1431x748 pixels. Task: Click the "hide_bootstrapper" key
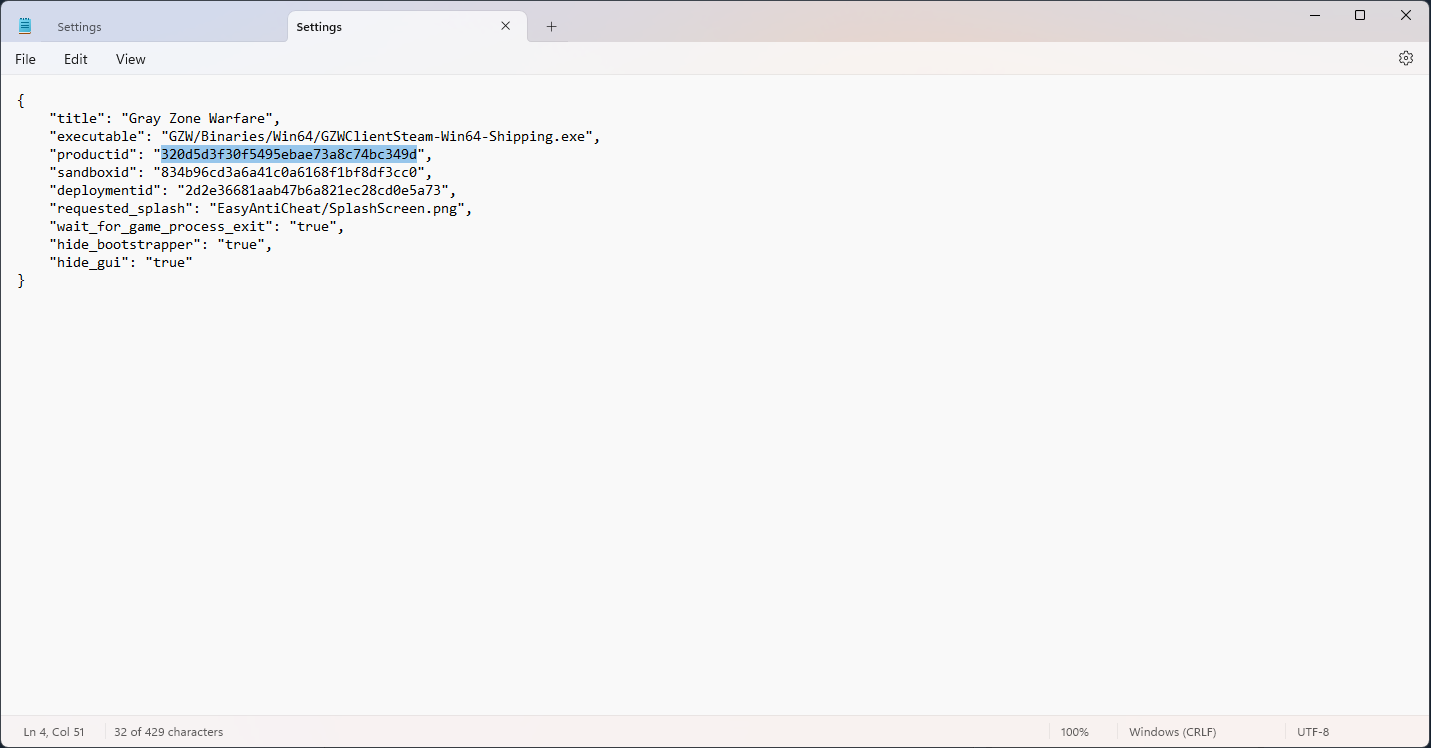point(125,244)
